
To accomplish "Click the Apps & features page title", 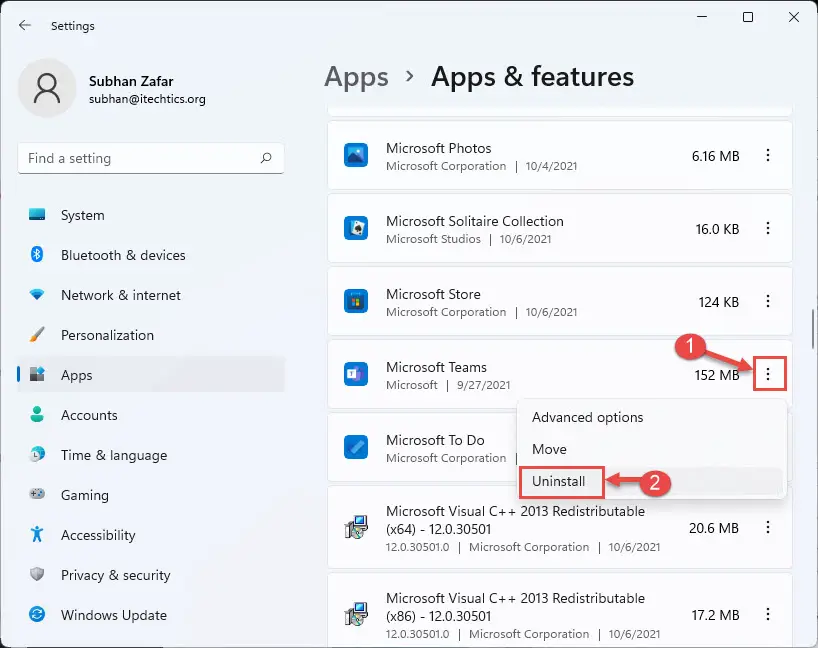I will click(532, 77).
